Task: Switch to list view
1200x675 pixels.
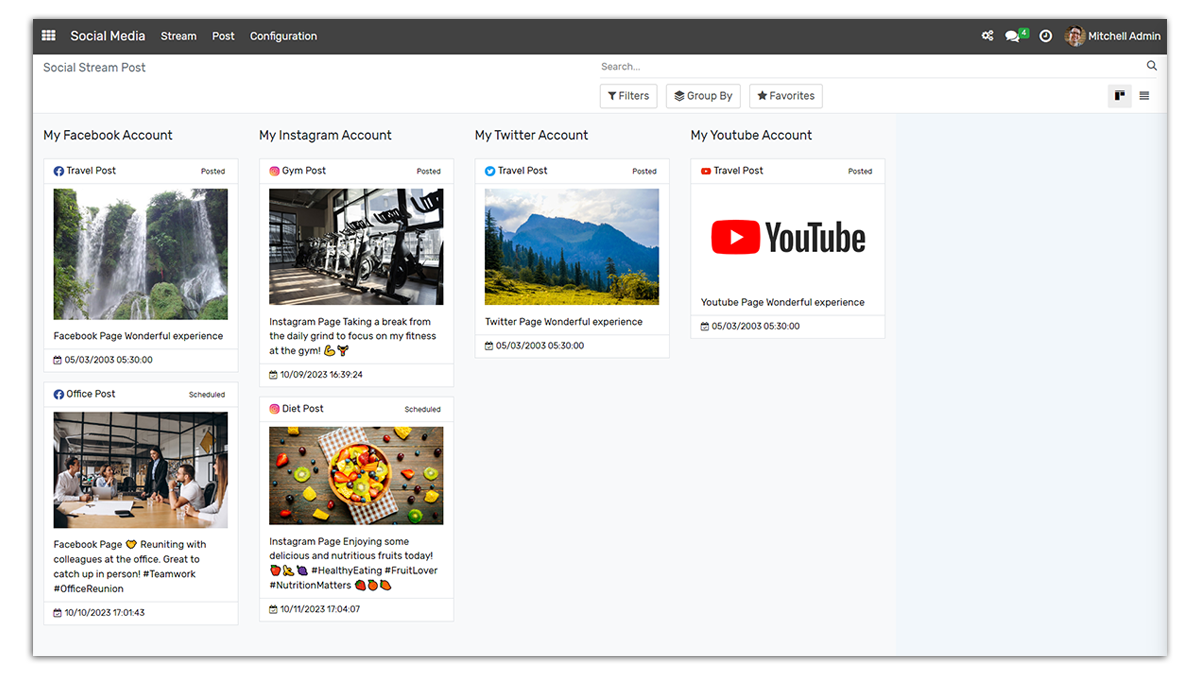Action: coord(1144,95)
